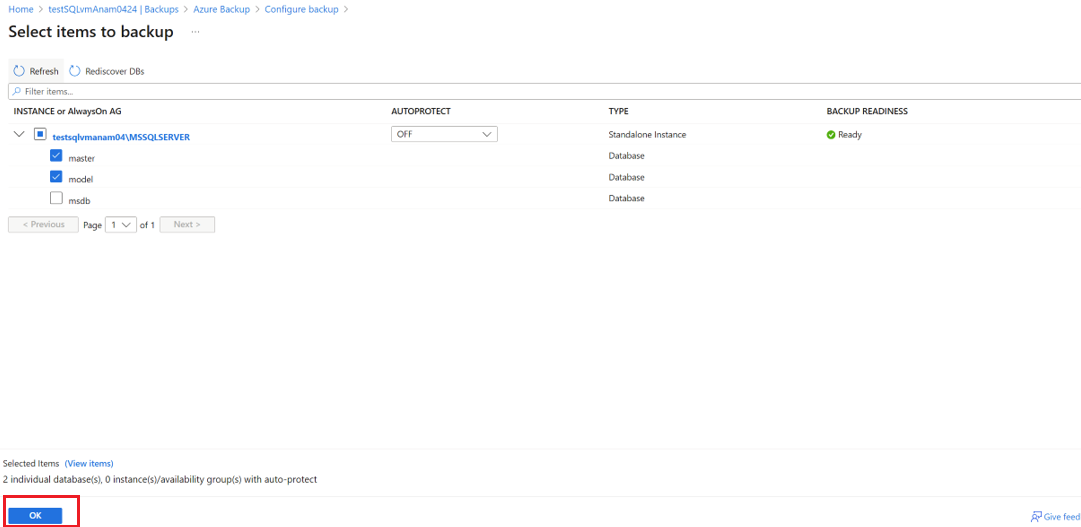Click the Refresh button label
The height and width of the screenshot is (527, 1081).
[44, 71]
